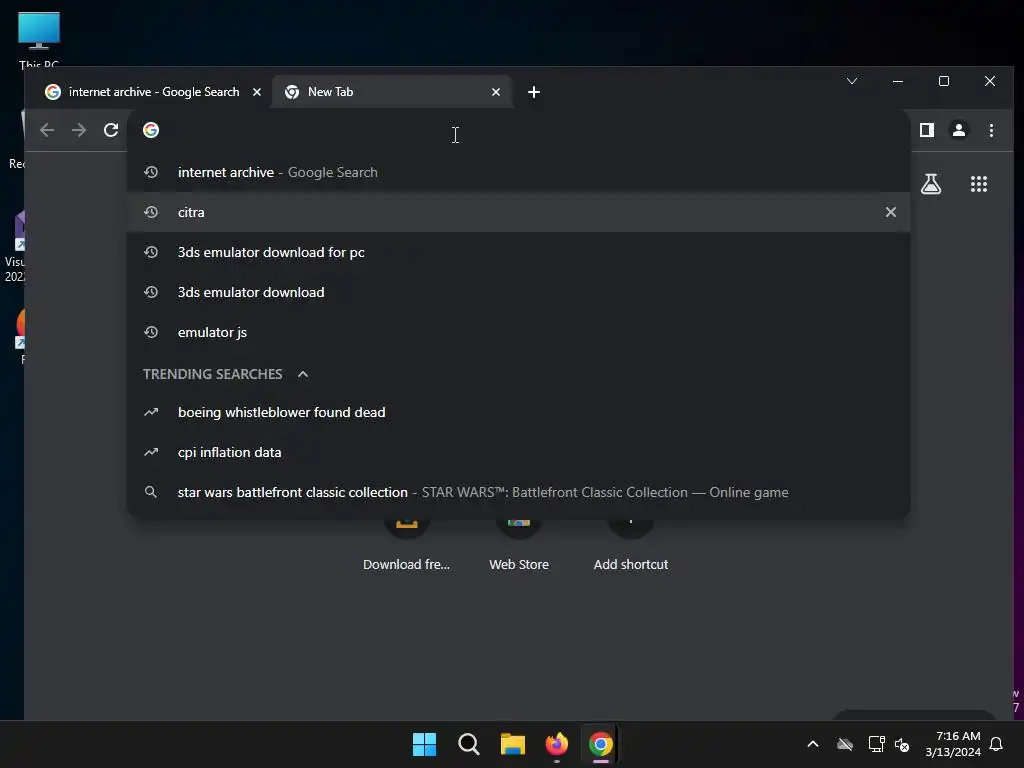Select This PC desktop icon
The image size is (1024, 768).
[x=39, y=39]
